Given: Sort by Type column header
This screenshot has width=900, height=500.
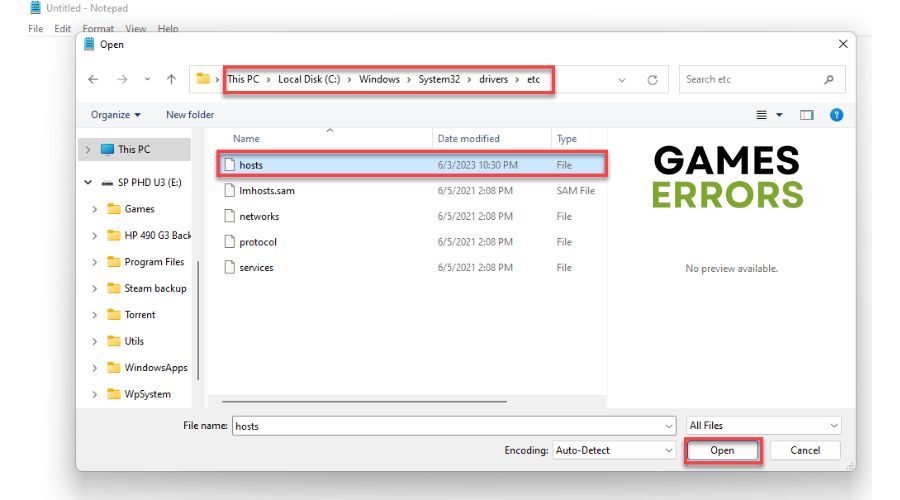Looking at the screenshot, I should coord(567,139).
